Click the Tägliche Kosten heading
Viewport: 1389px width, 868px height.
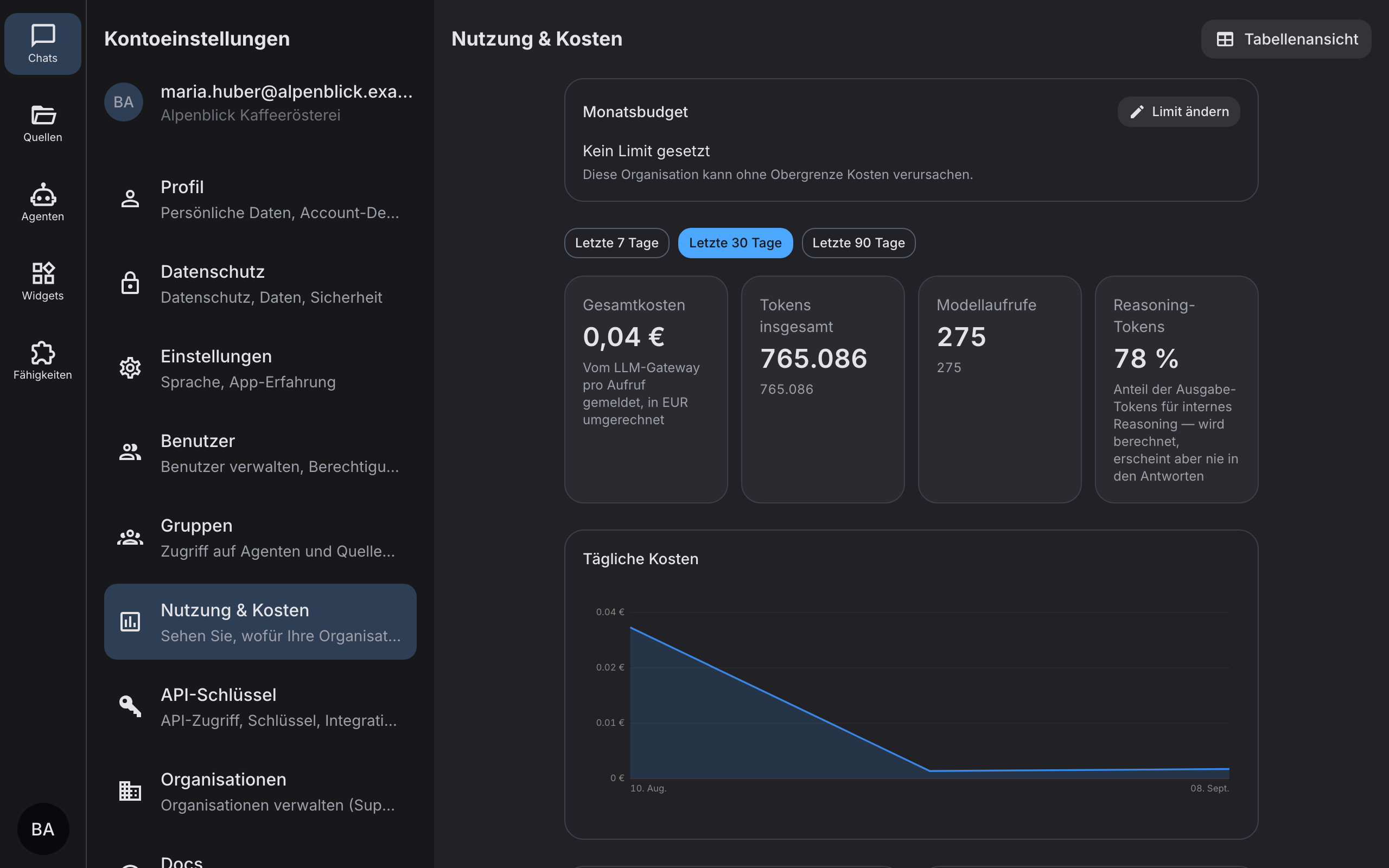[x=641, y=559]
